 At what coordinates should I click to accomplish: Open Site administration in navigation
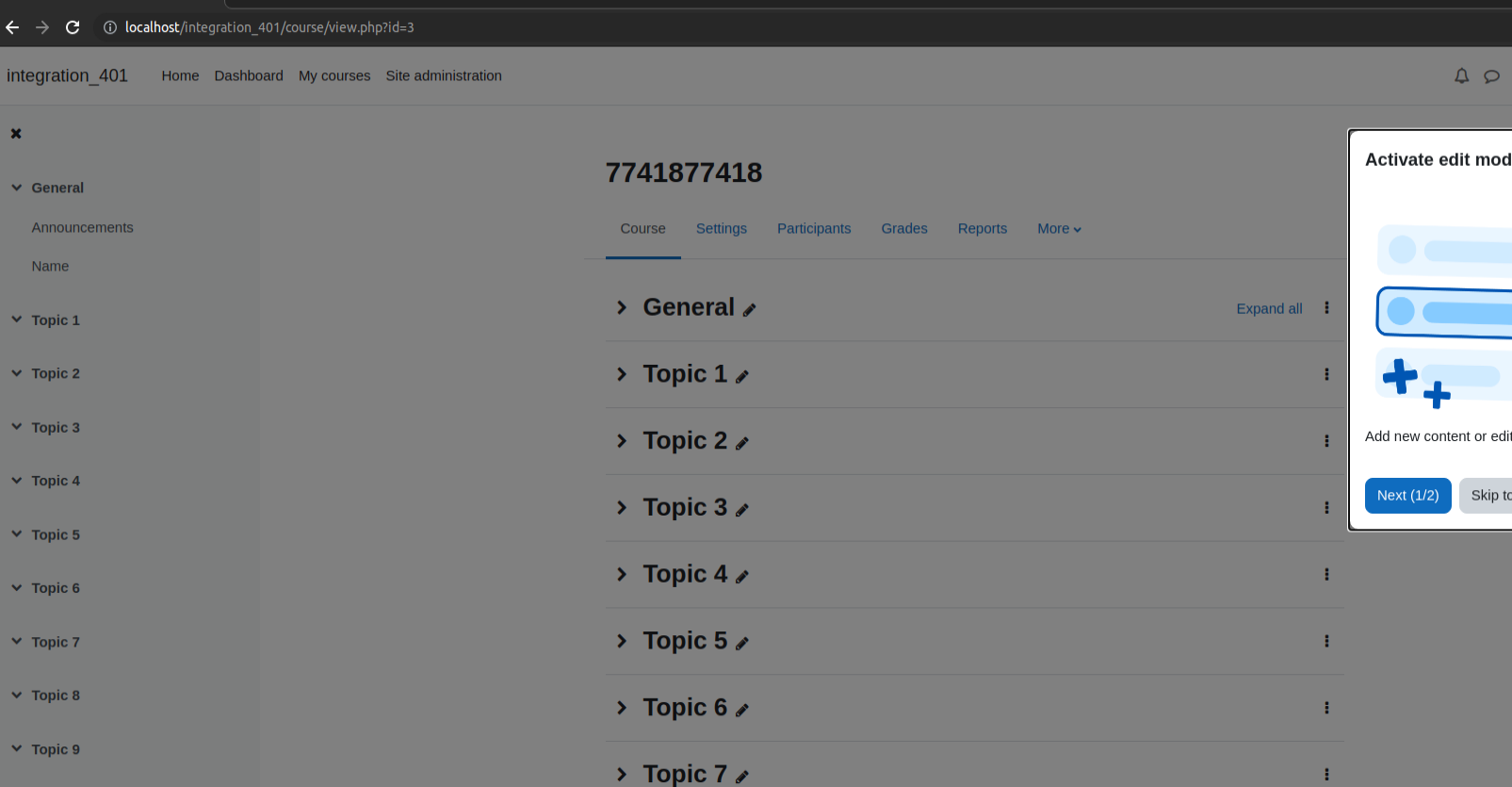coord(444,76)
